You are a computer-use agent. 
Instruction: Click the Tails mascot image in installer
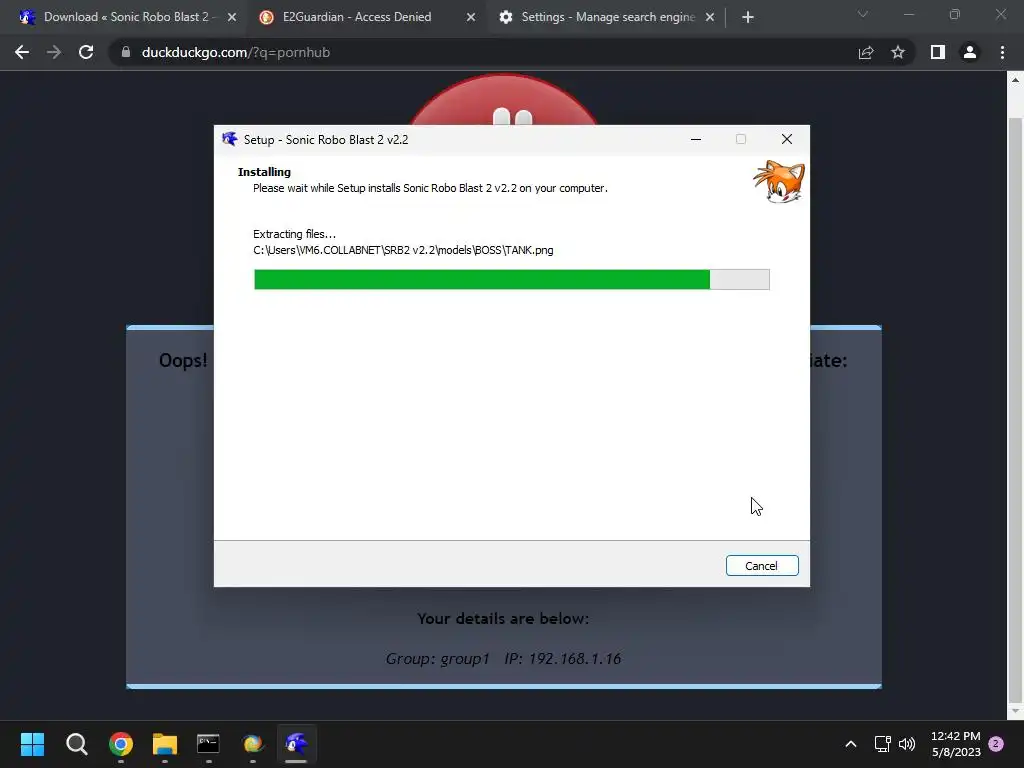(x=779, y=182)
